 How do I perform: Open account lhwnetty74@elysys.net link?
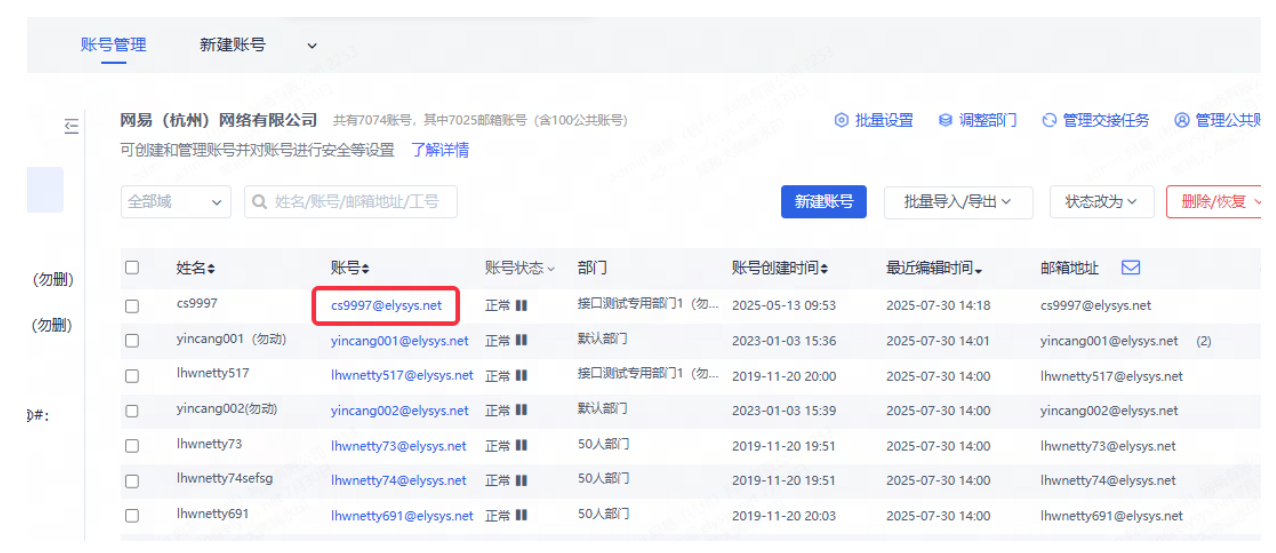point(398,481)
